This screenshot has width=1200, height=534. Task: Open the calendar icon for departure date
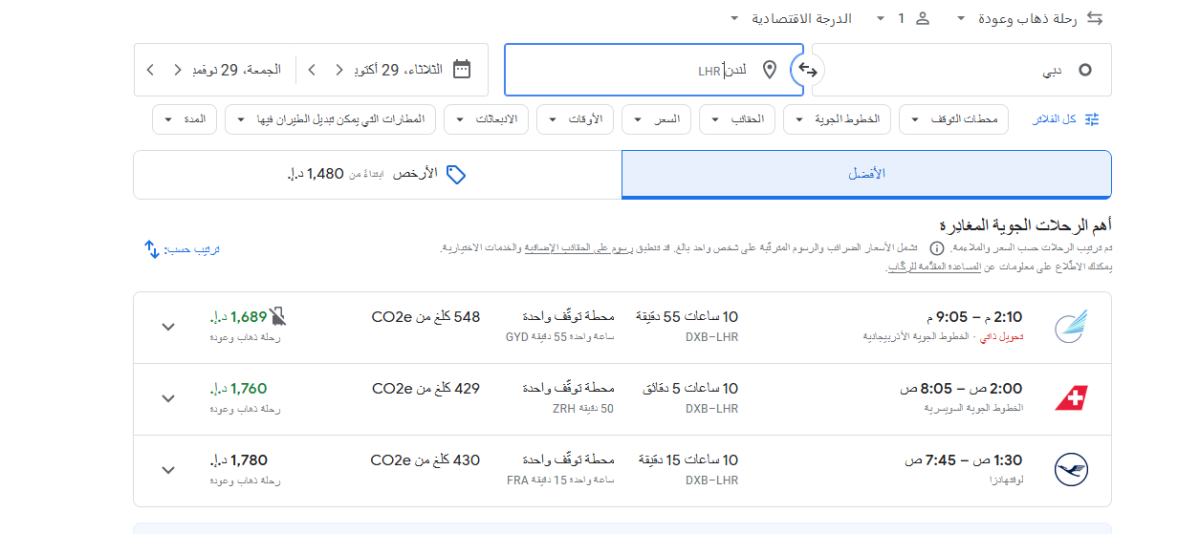click(x=461, y=69)
